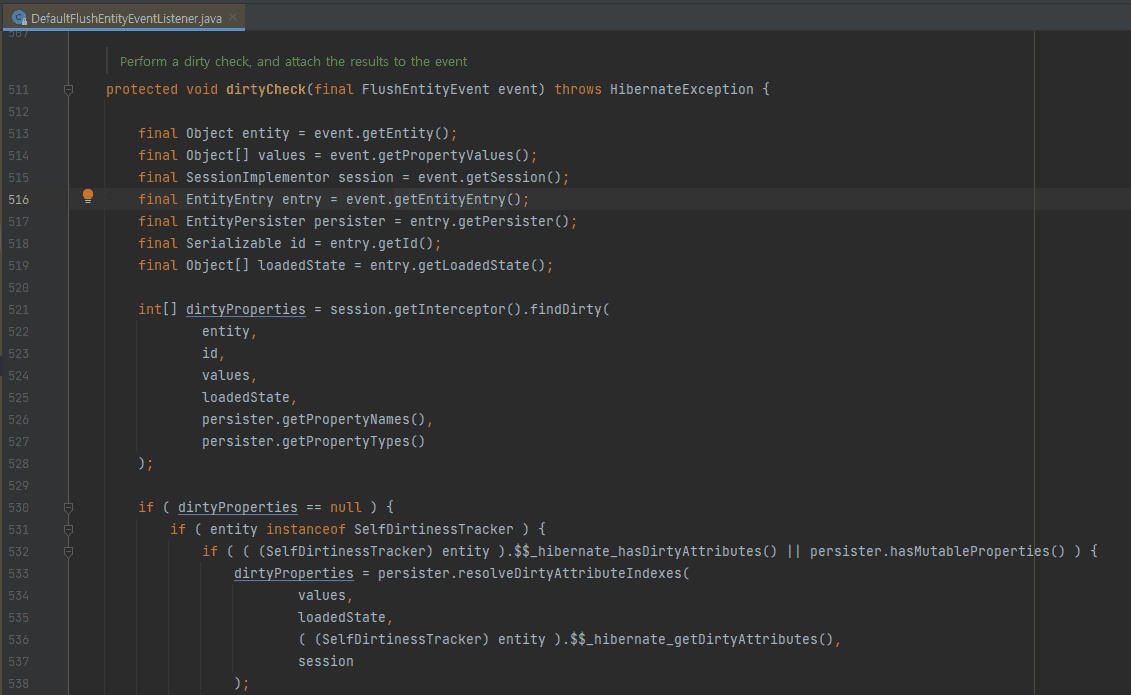This screenshot has width=1131, height=695.
Task: Click the instanceof keyword on line 531
Action: [306, 530]
